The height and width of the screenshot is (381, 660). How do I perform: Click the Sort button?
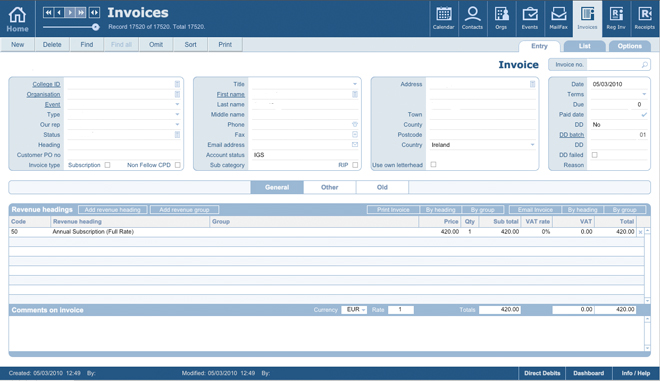(190, 45)
